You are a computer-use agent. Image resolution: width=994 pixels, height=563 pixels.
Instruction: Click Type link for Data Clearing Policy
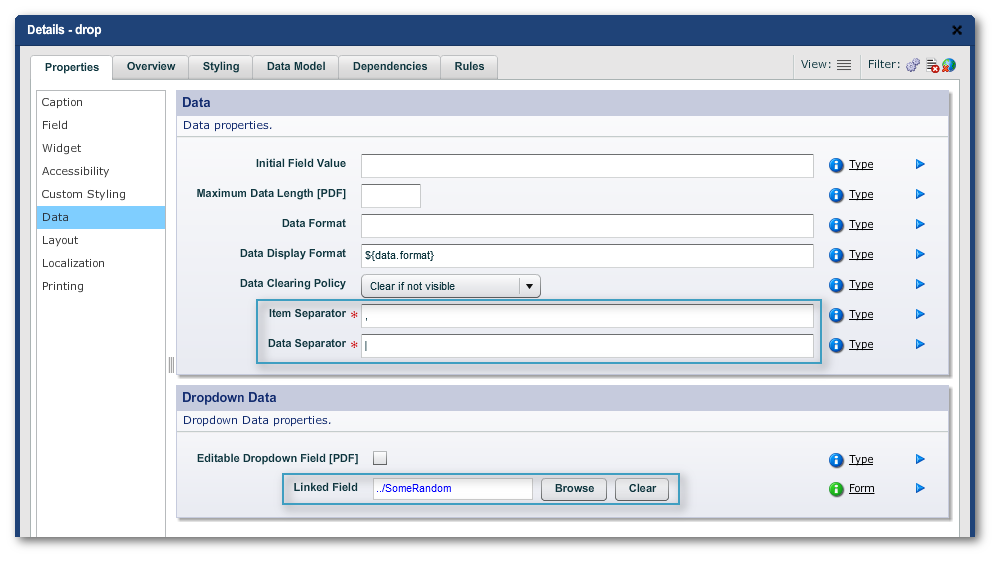861,284
